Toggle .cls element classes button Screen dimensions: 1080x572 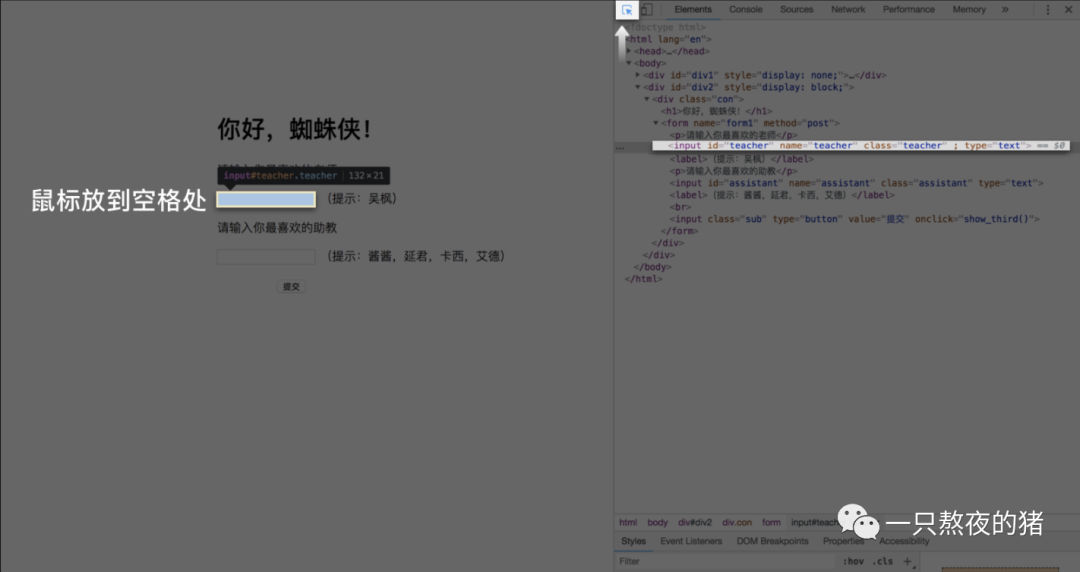(883, 561)
